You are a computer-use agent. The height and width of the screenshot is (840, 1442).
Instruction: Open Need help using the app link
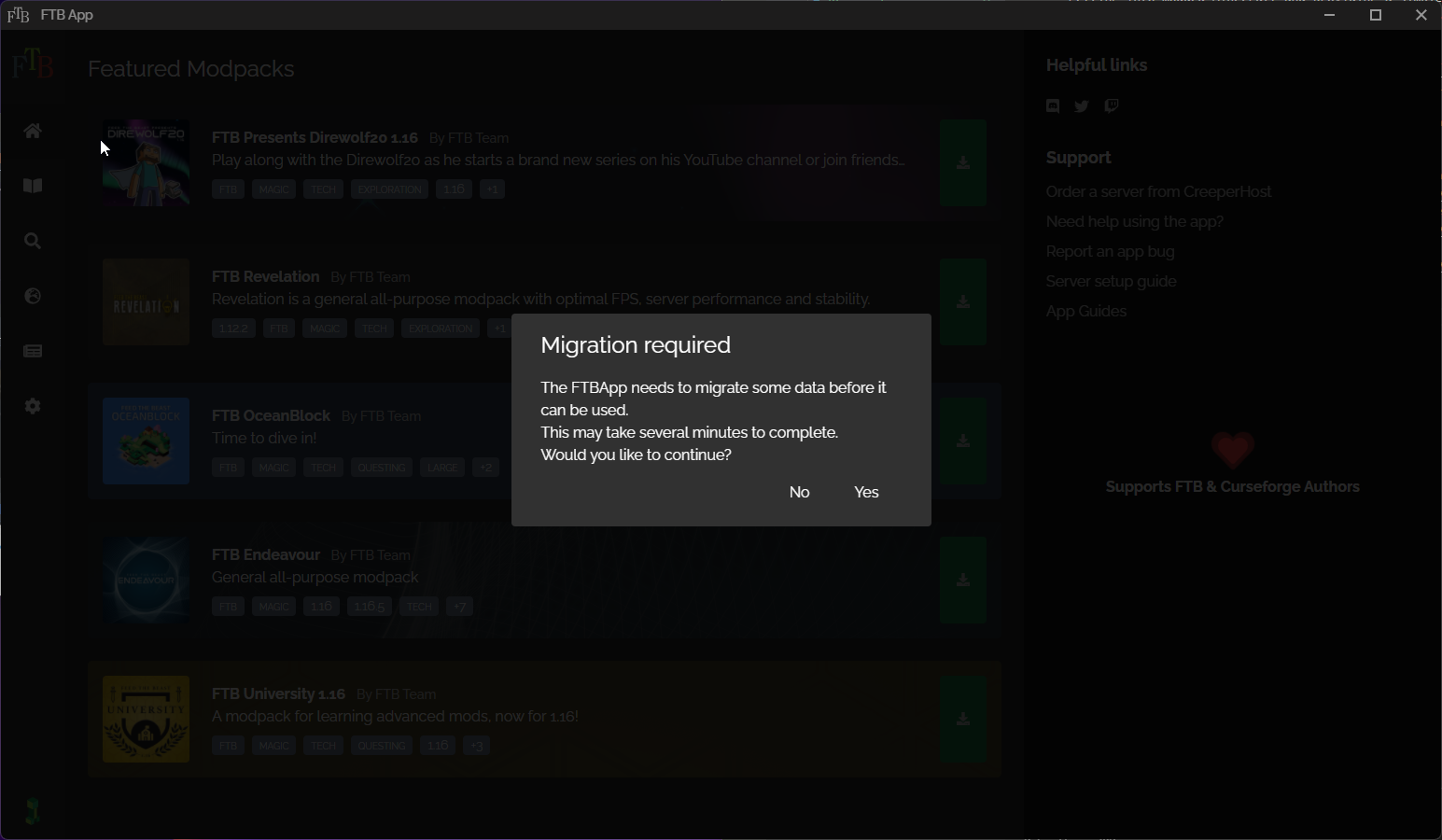[x=1135, y=222]
